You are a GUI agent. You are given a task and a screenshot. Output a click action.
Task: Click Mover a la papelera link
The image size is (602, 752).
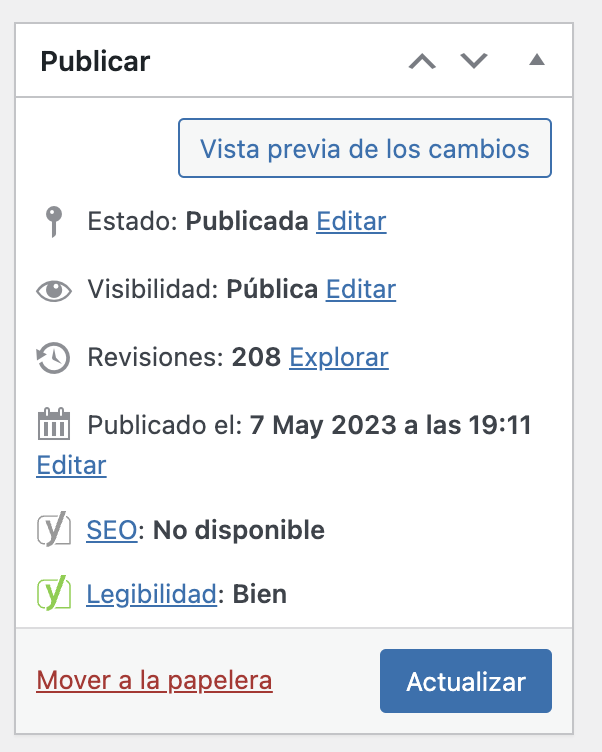click(154, 681)
